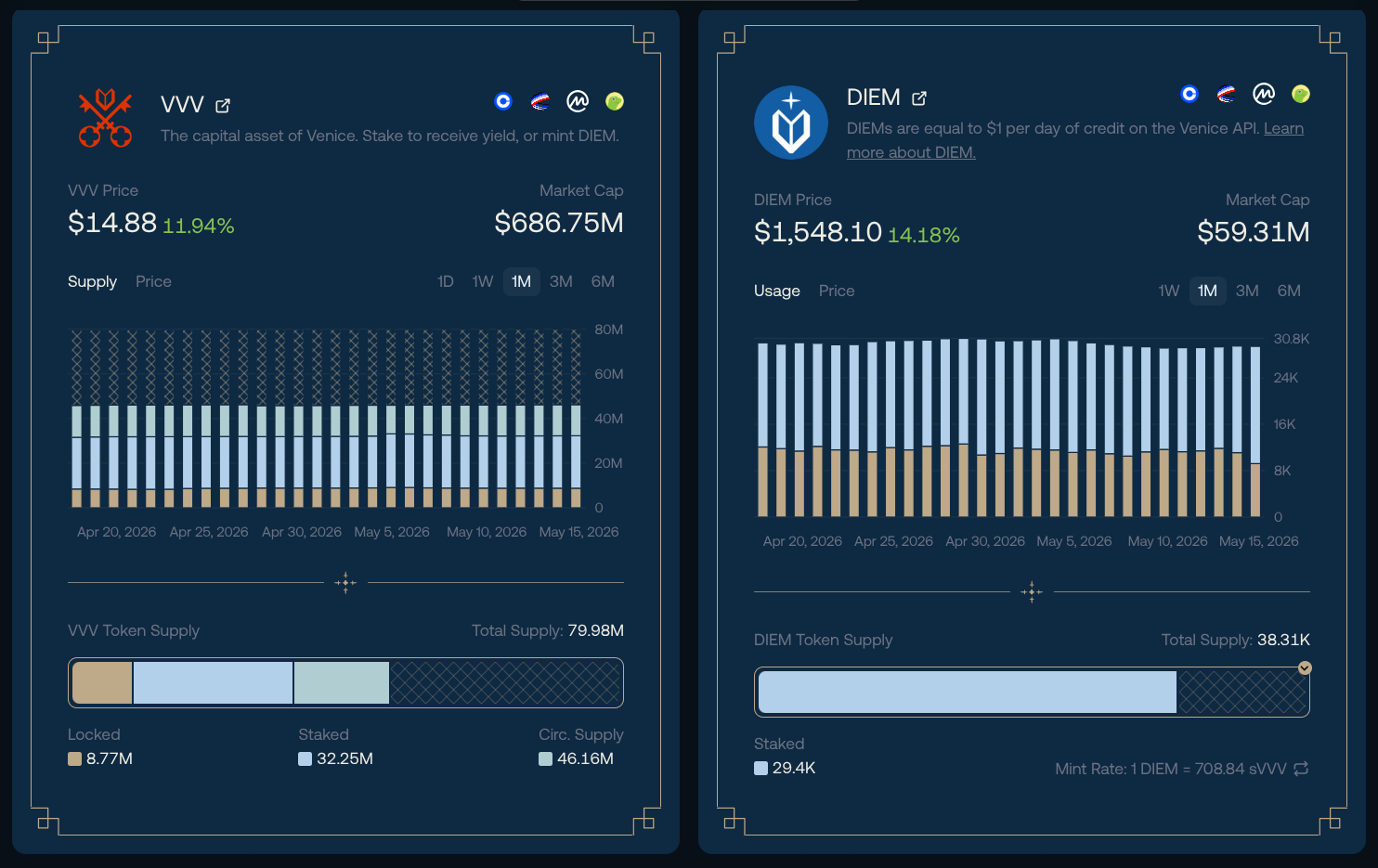
Task: Swap the DIEM mint rate direction icon
Action: click(1301, 769)
